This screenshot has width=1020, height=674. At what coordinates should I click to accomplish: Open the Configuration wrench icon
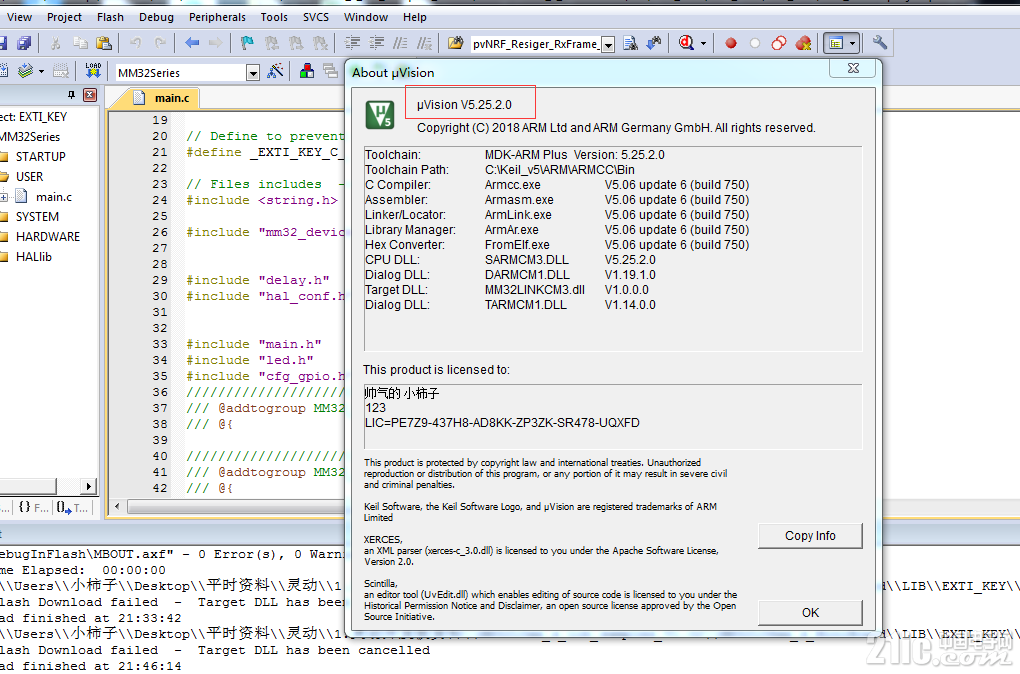pyautogui.click(x=879, y=44)
